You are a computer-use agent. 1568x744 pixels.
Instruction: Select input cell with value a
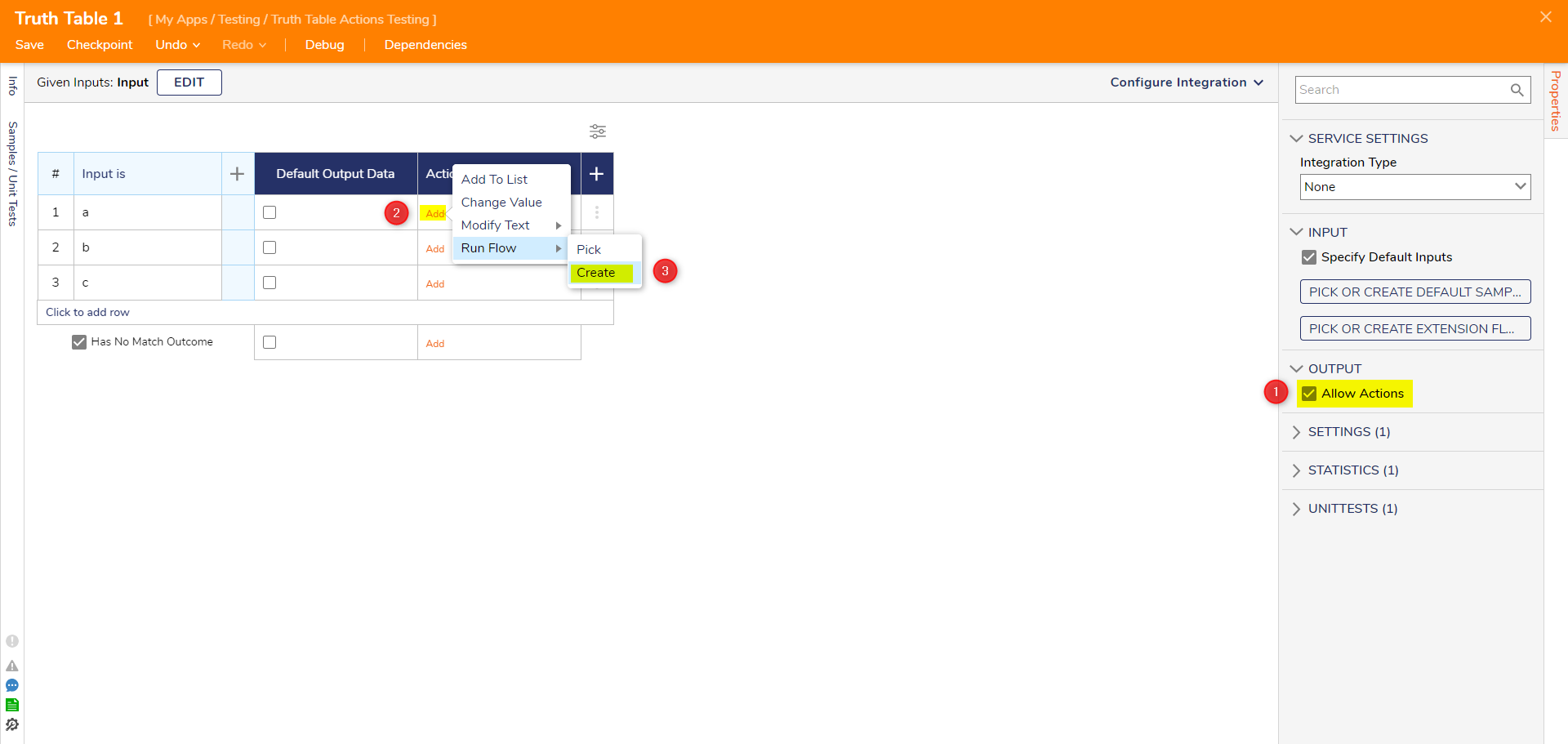pyautogui.click(x=148, y=212)
